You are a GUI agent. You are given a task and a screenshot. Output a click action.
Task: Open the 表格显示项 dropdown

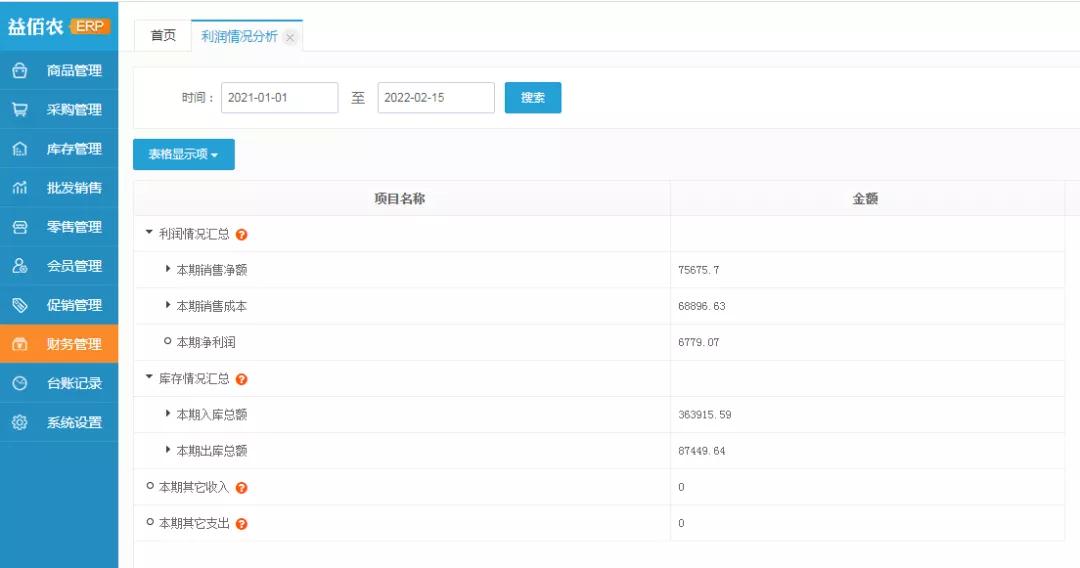tap(184, 155)
